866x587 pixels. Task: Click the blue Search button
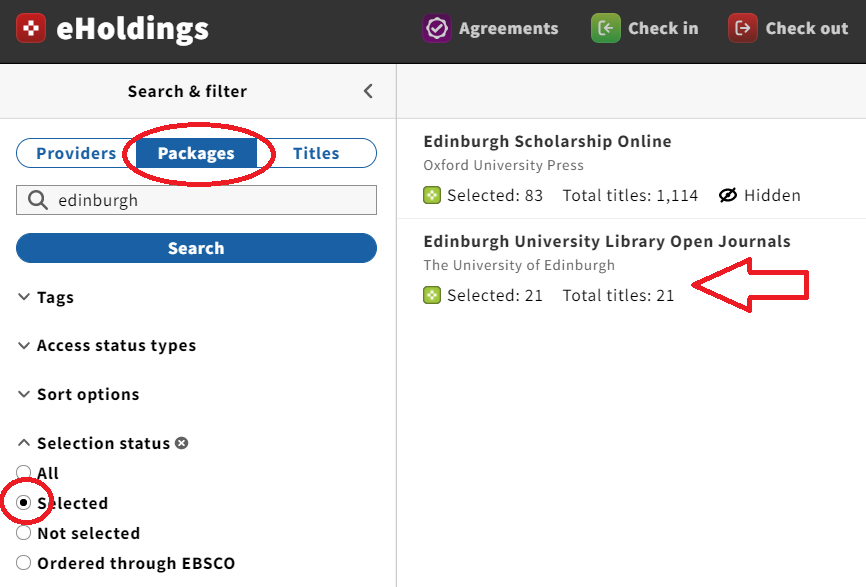coord(196,248)
